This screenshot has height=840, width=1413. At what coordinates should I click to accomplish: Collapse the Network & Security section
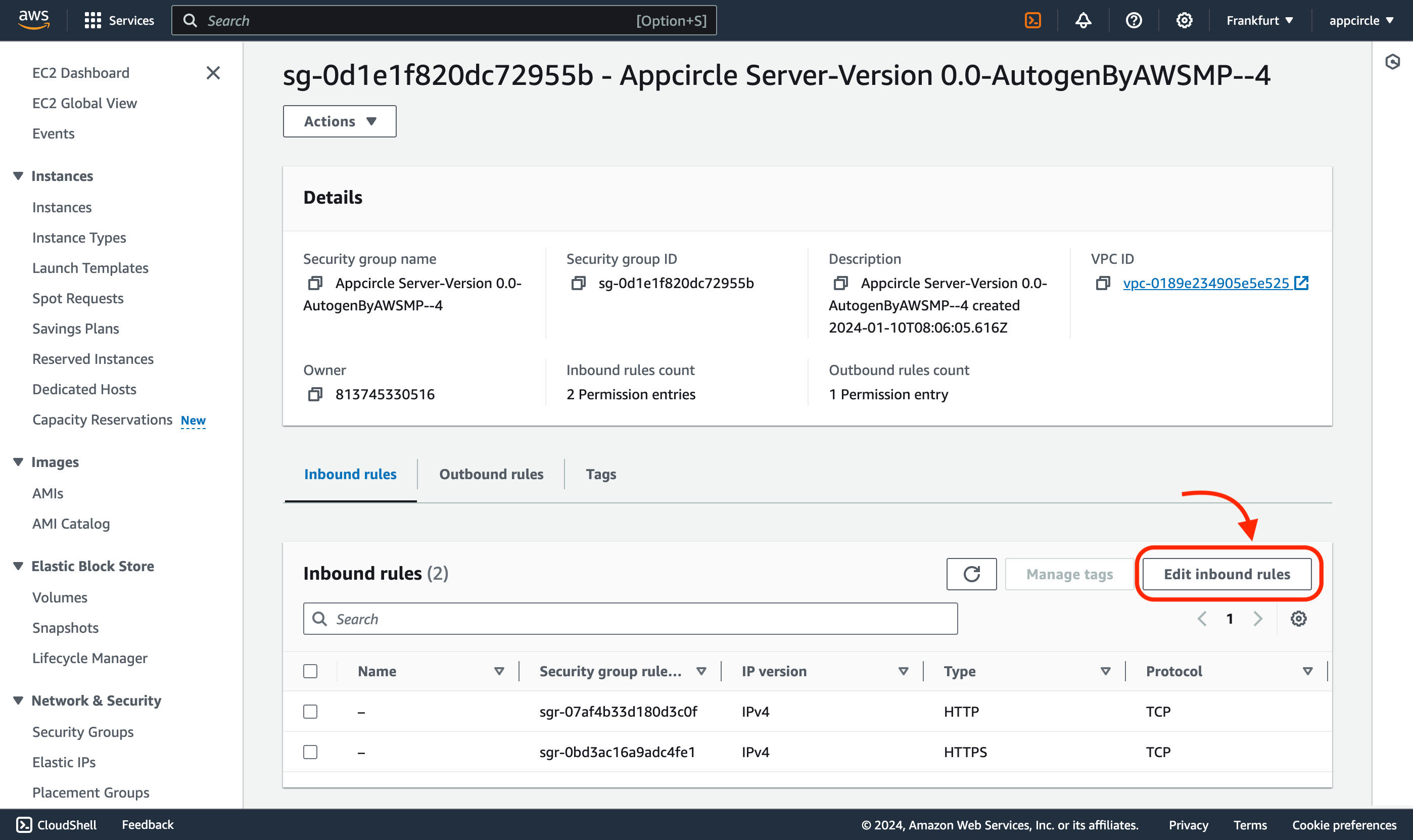click(18, 700)
